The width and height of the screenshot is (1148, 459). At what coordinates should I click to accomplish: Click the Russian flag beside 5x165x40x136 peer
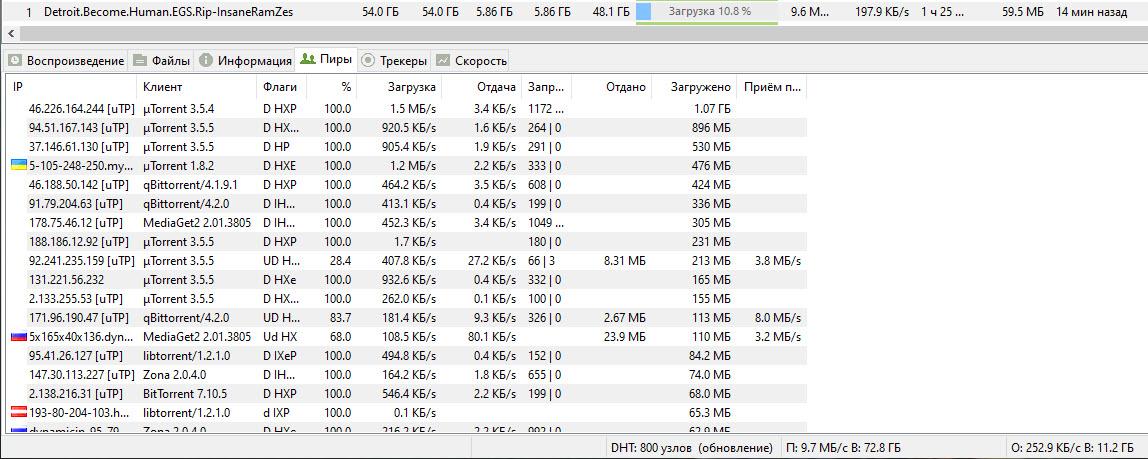[18, 337]
